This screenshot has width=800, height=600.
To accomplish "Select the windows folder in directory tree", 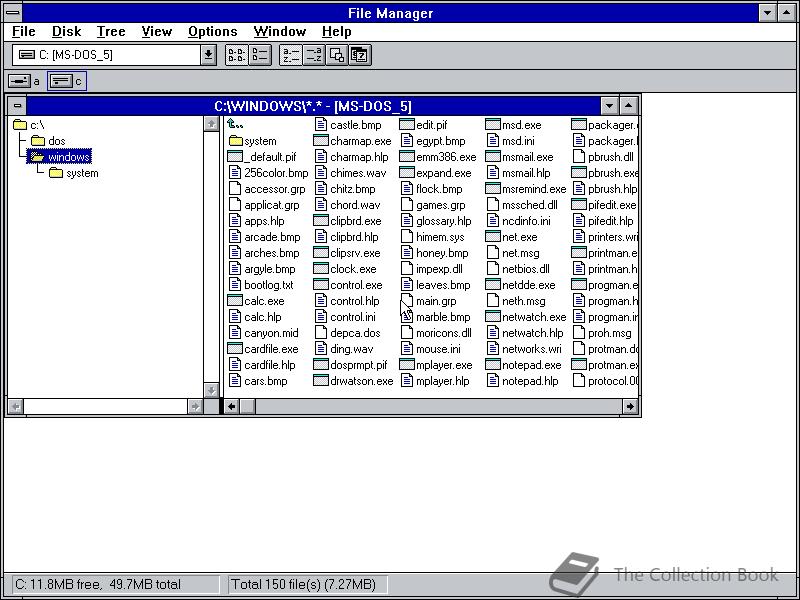I will pyautogui.click(x=60, y=157).
